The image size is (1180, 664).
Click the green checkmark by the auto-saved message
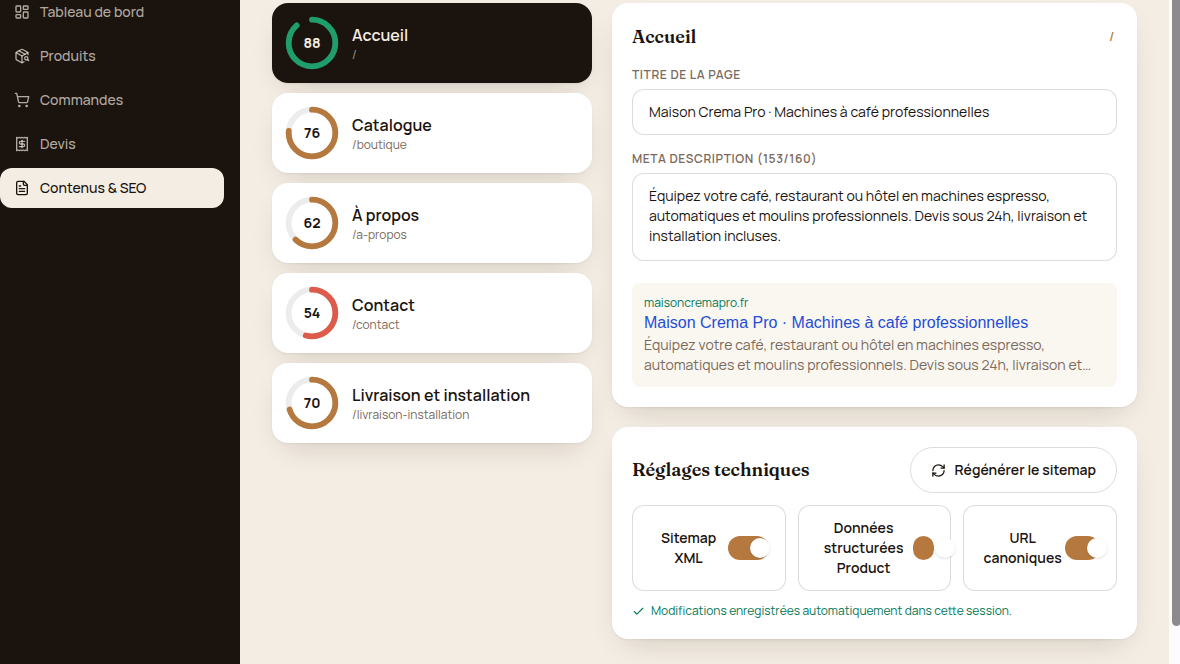pos(638,611)
